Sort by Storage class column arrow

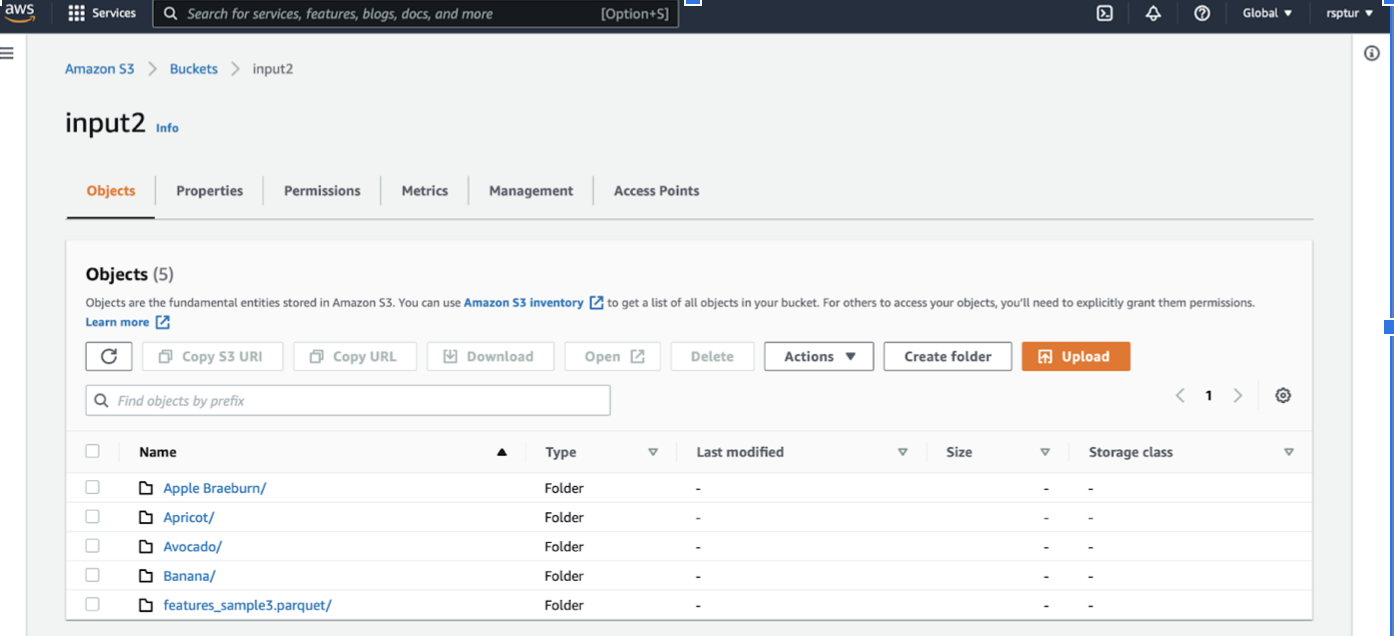click(1289, 452)
